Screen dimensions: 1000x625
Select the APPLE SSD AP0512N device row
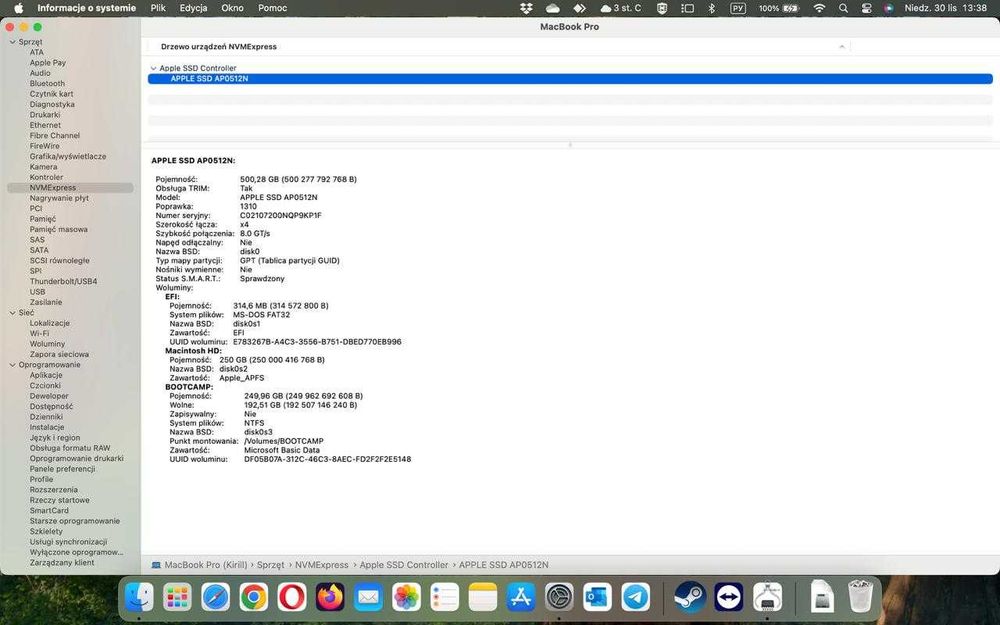pos(570,78)
